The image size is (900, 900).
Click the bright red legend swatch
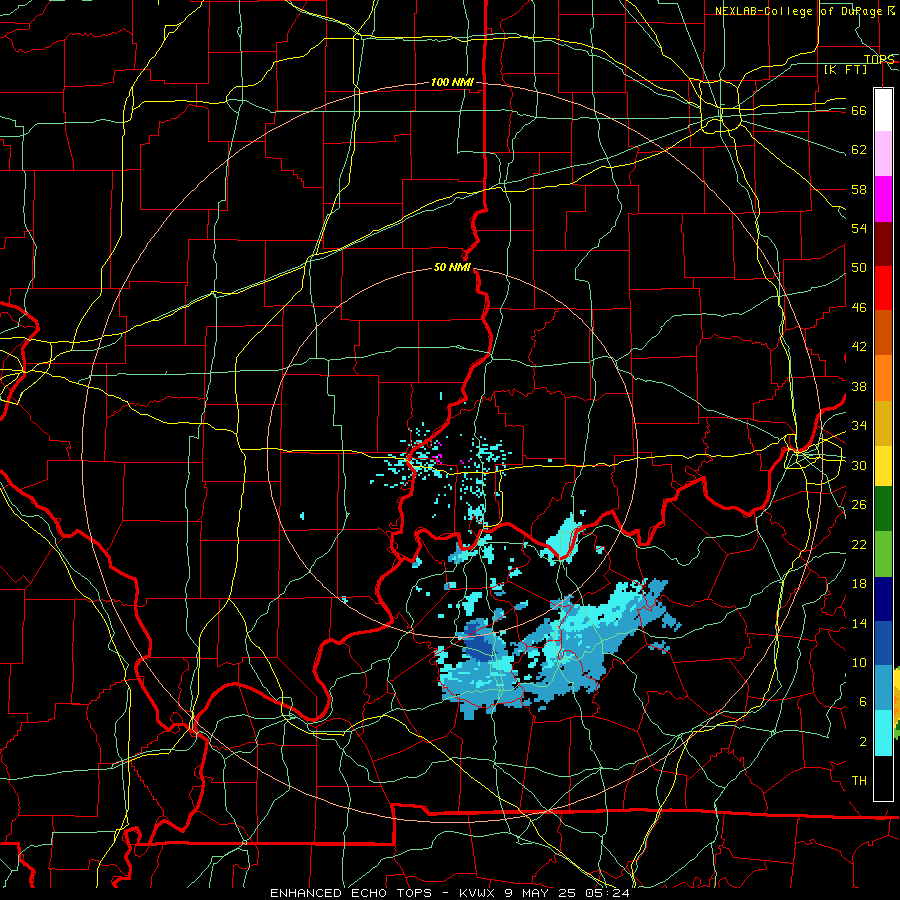(883, 288)
